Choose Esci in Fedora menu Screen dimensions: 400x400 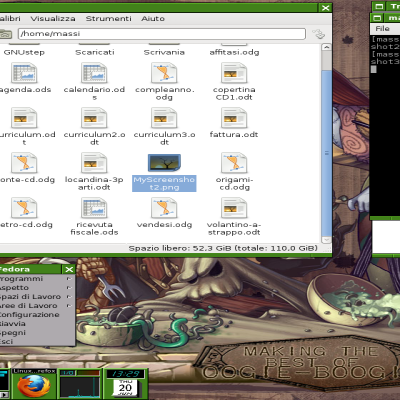[x=37, y=342]
